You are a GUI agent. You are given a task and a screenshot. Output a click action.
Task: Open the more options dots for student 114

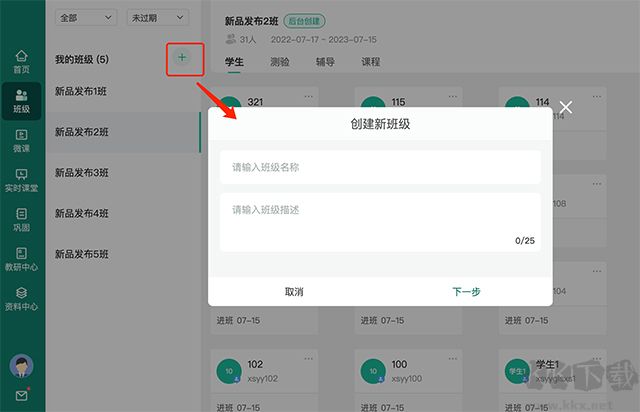click(x=597, y=97)
